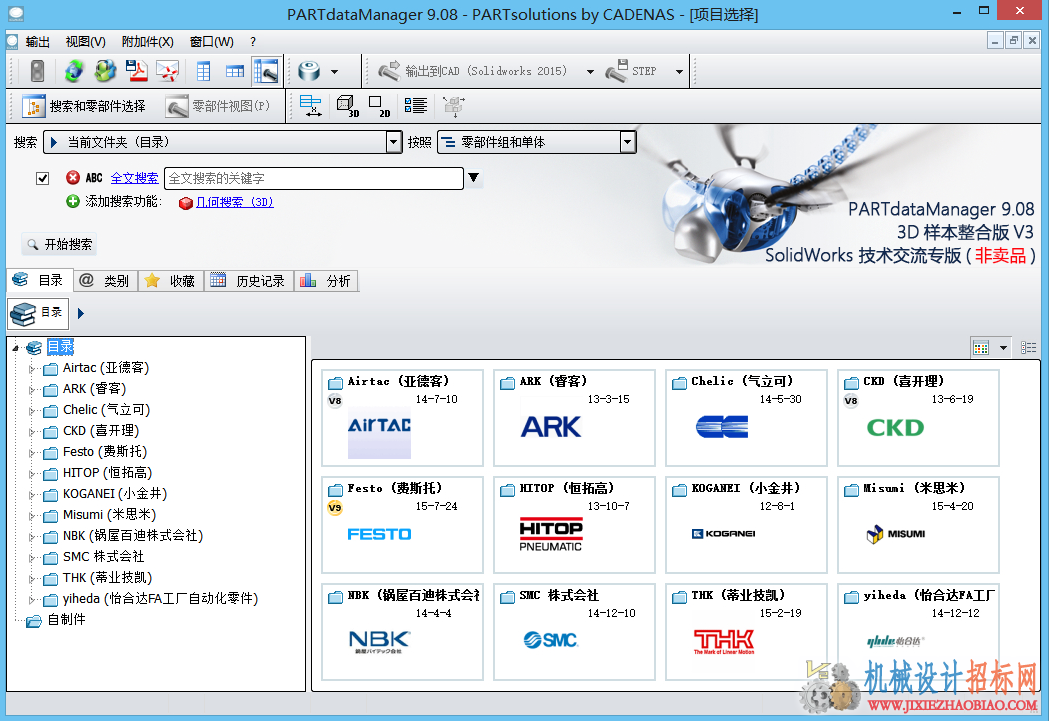This screenshot has height=721, width=1049.
Task: Click the globe with user icon
Action: (x=105, y=71)
